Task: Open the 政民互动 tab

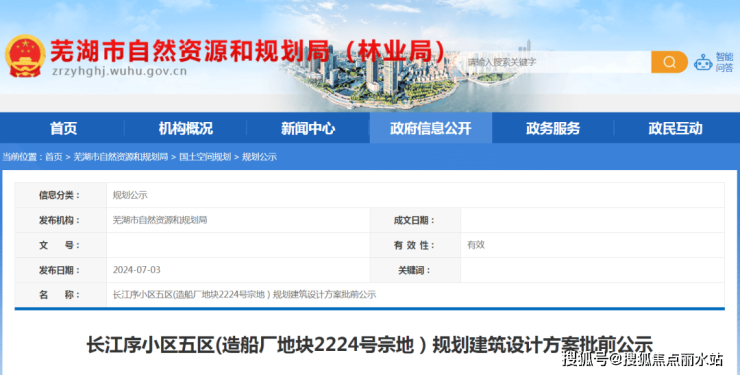Action: 675,128
